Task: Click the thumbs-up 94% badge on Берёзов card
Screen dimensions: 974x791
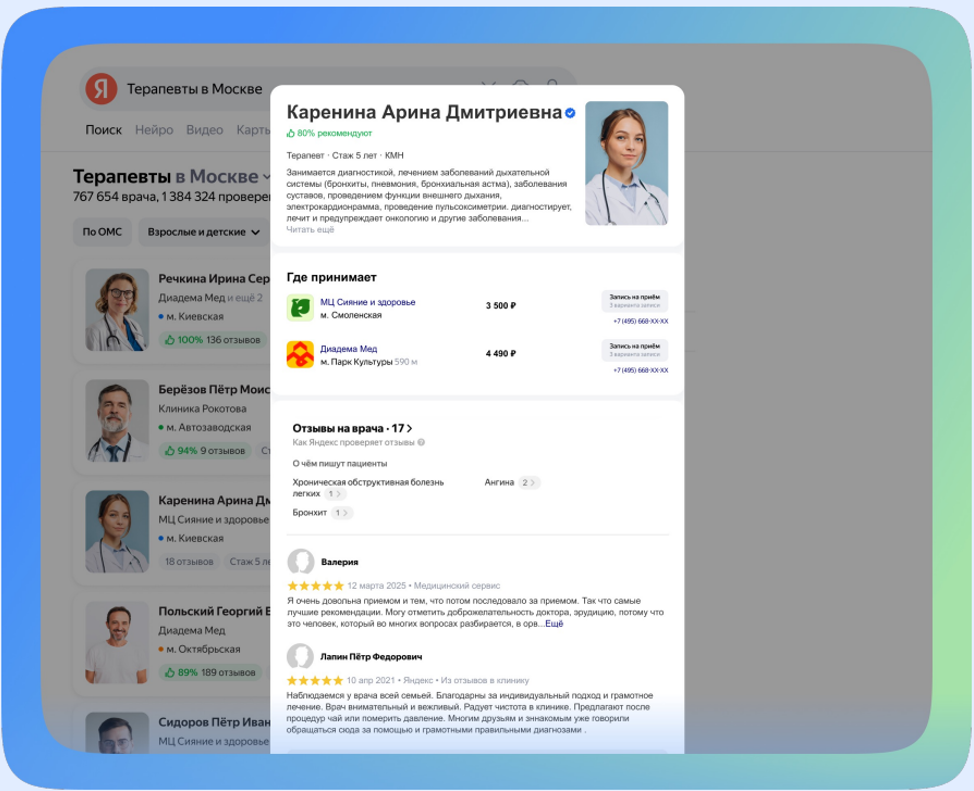Action: click(x=205, y=450)
